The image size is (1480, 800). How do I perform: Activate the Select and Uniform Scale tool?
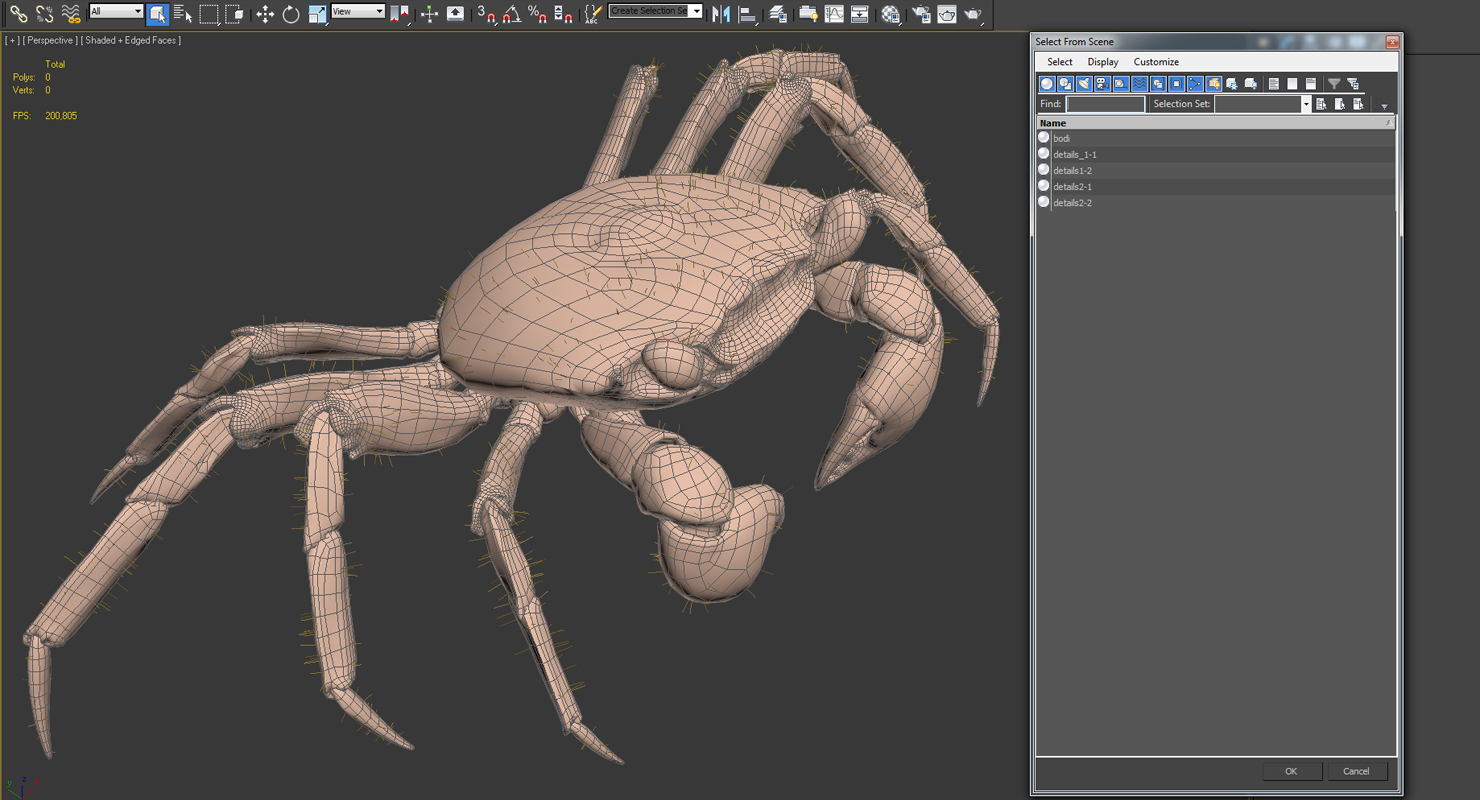317,14
